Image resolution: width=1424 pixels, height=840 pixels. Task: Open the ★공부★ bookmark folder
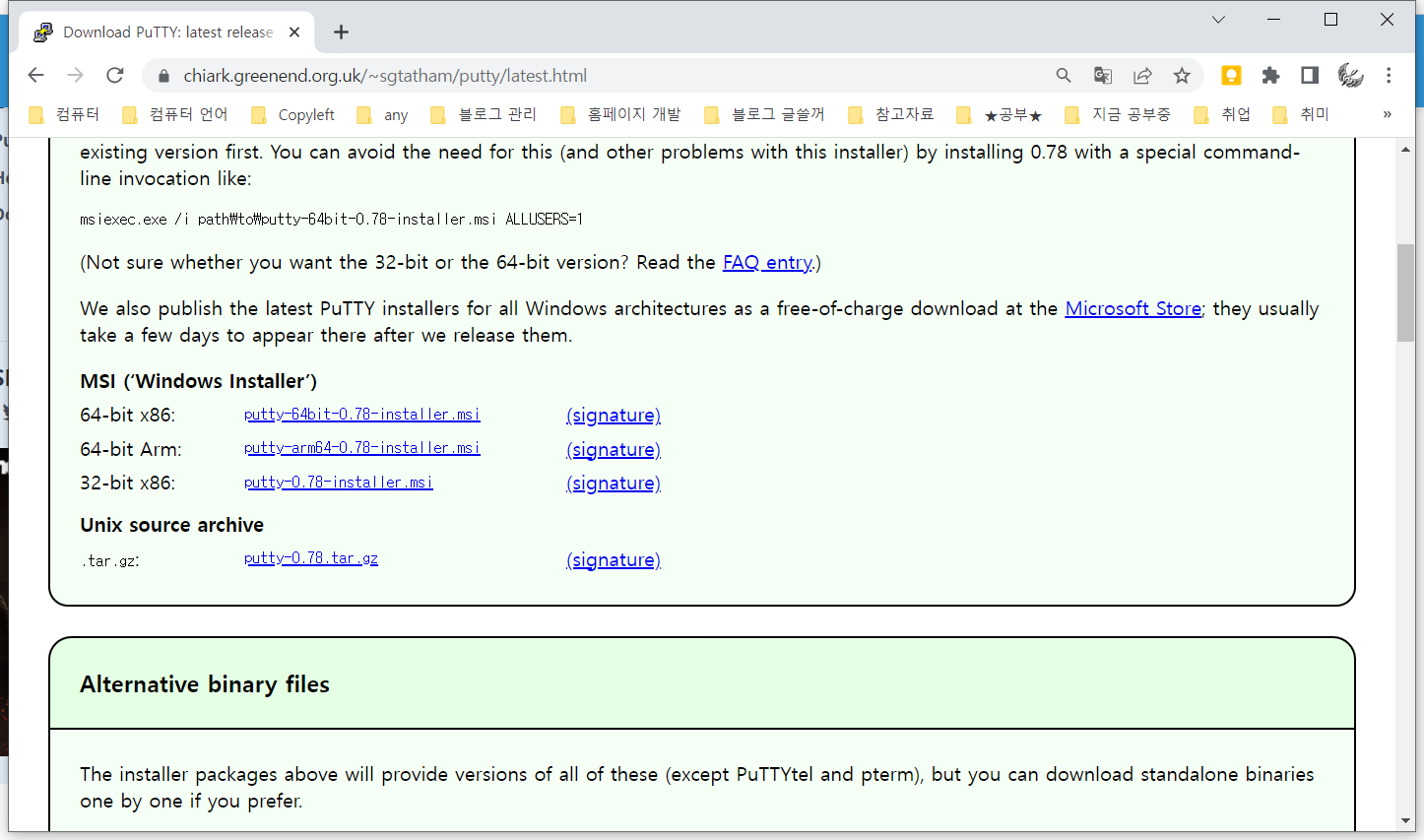pos(999,115)
